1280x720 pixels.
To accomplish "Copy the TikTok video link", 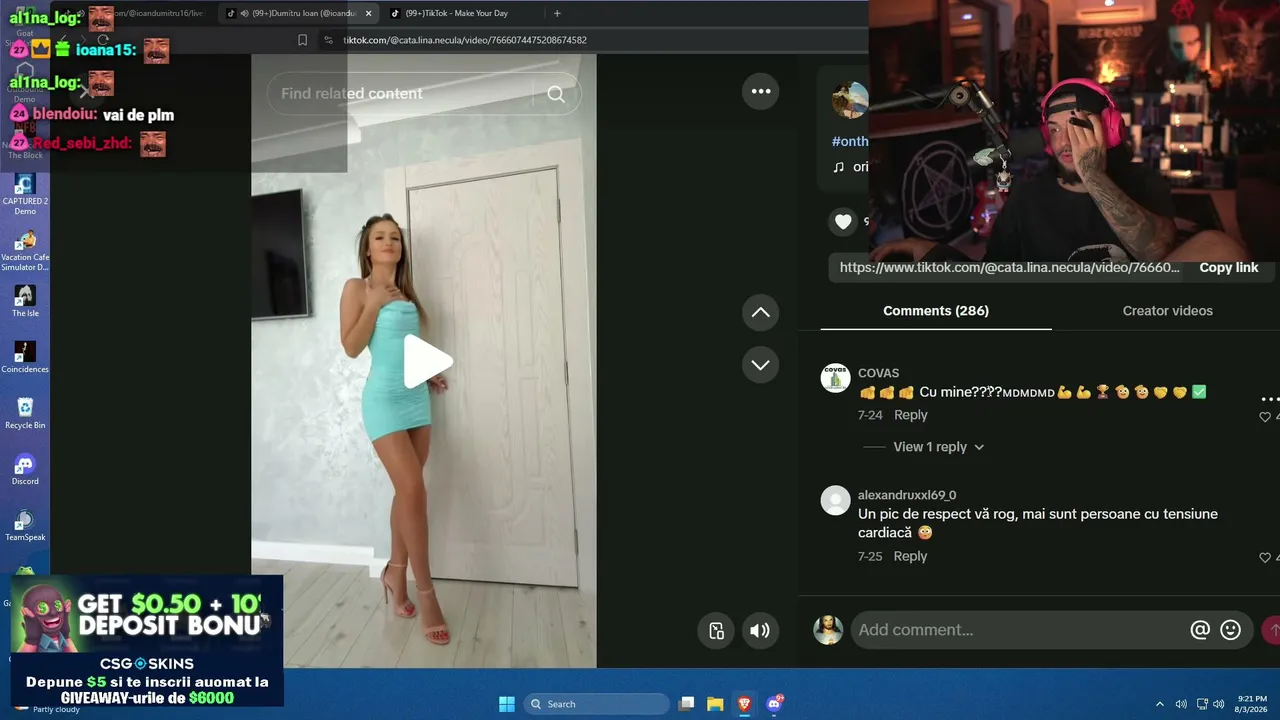I will (x=1229, y=268).
